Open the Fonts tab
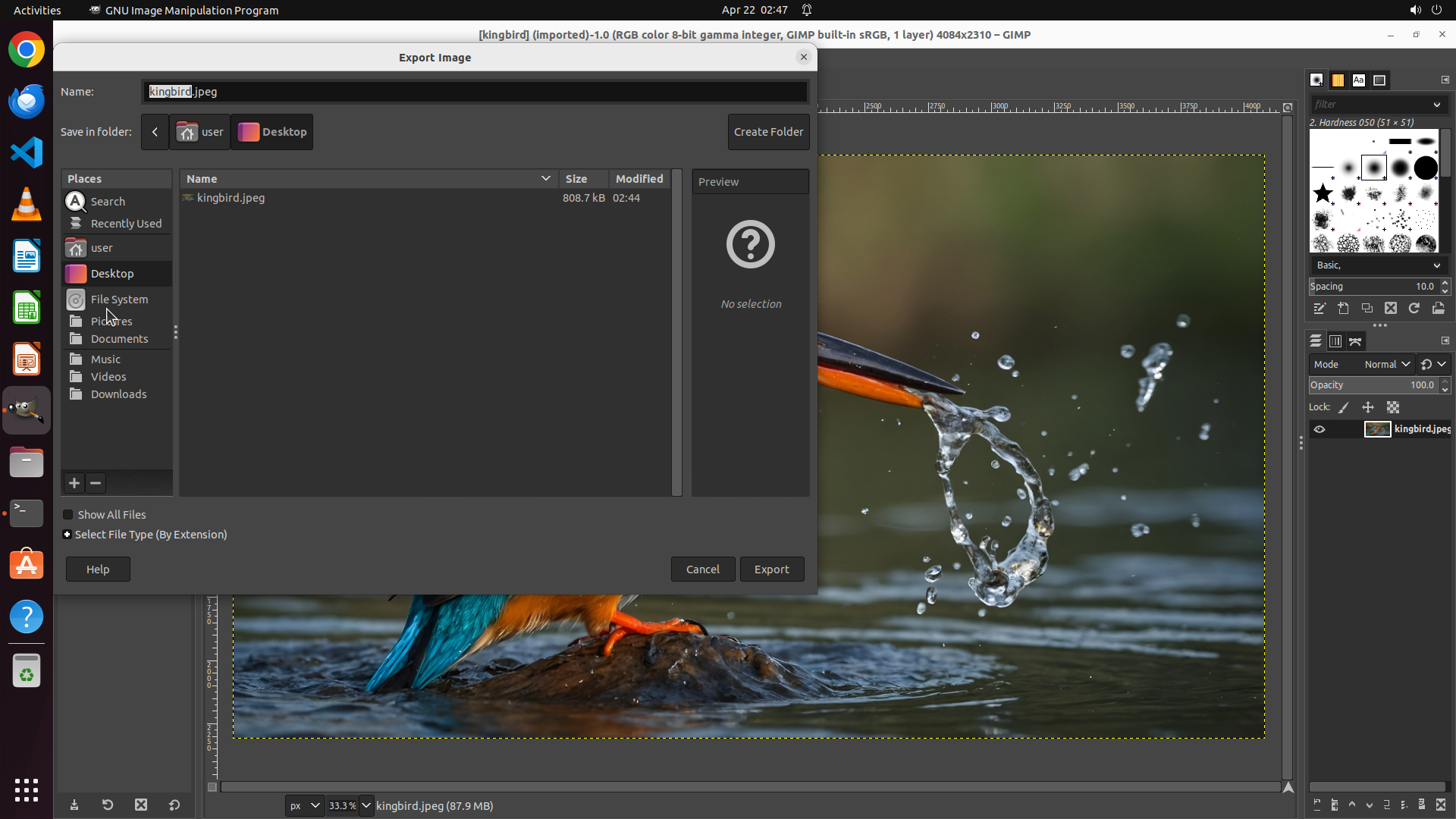 (1359, 80)
